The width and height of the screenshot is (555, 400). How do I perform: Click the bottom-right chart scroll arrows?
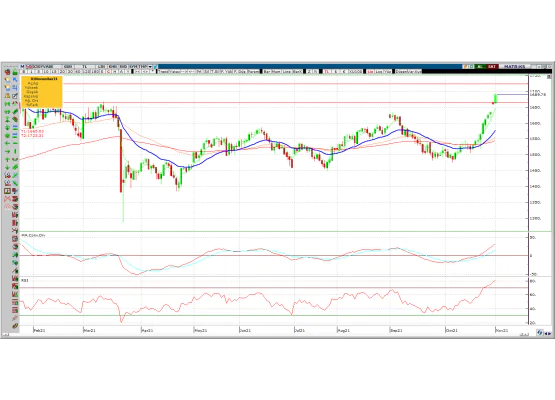coord(547,333)
